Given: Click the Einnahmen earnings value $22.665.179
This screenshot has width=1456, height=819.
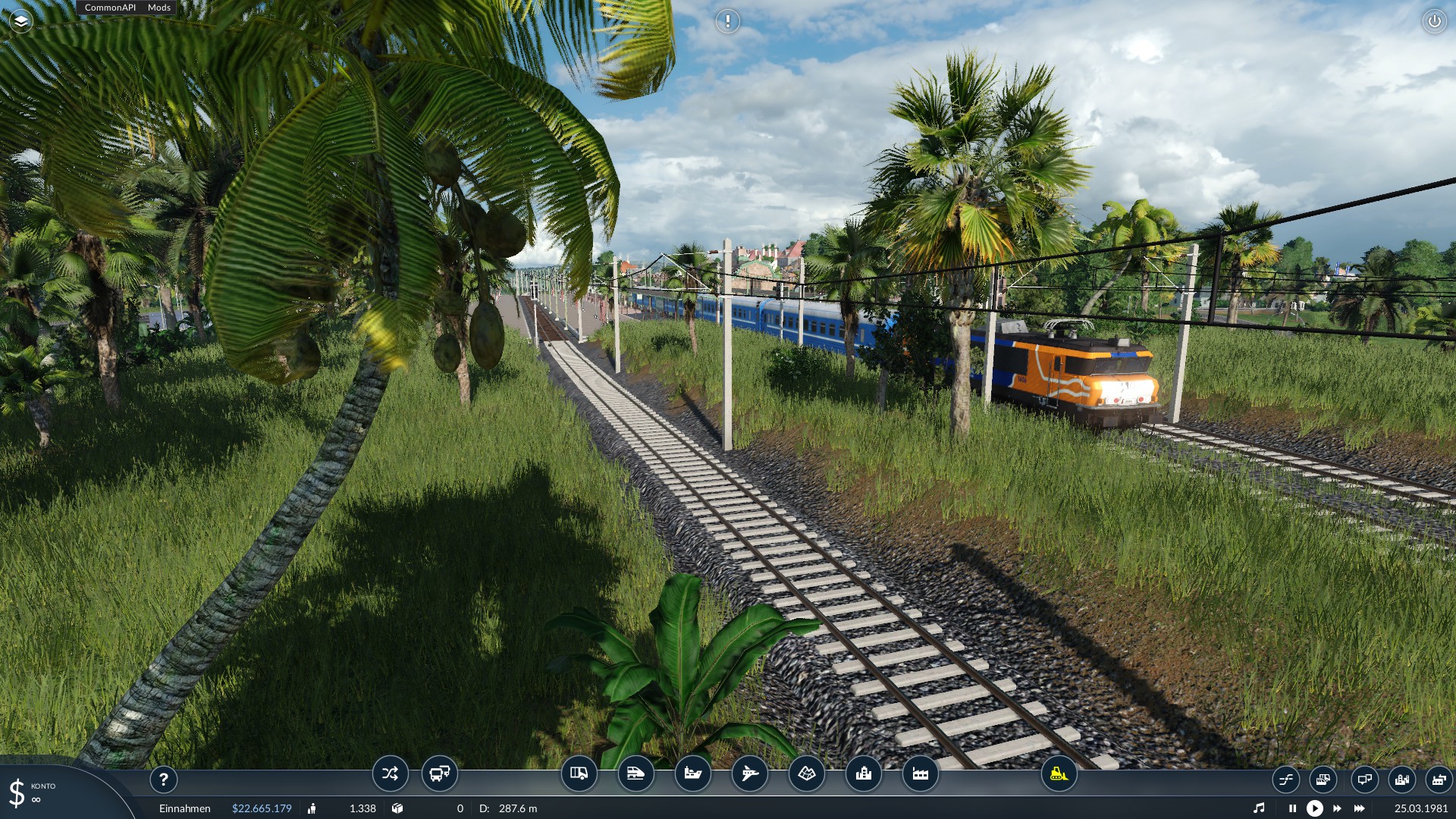Looking at the screenshot, I should pos(262,808).
